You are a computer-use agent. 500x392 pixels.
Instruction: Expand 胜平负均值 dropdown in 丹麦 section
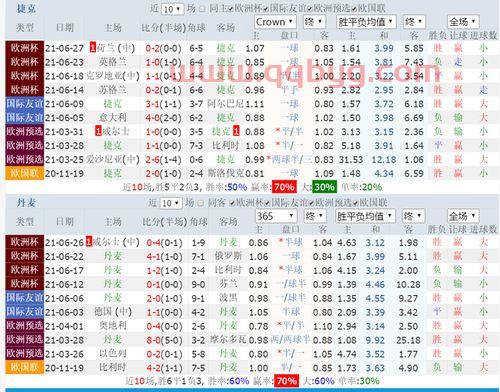point(365,216)
